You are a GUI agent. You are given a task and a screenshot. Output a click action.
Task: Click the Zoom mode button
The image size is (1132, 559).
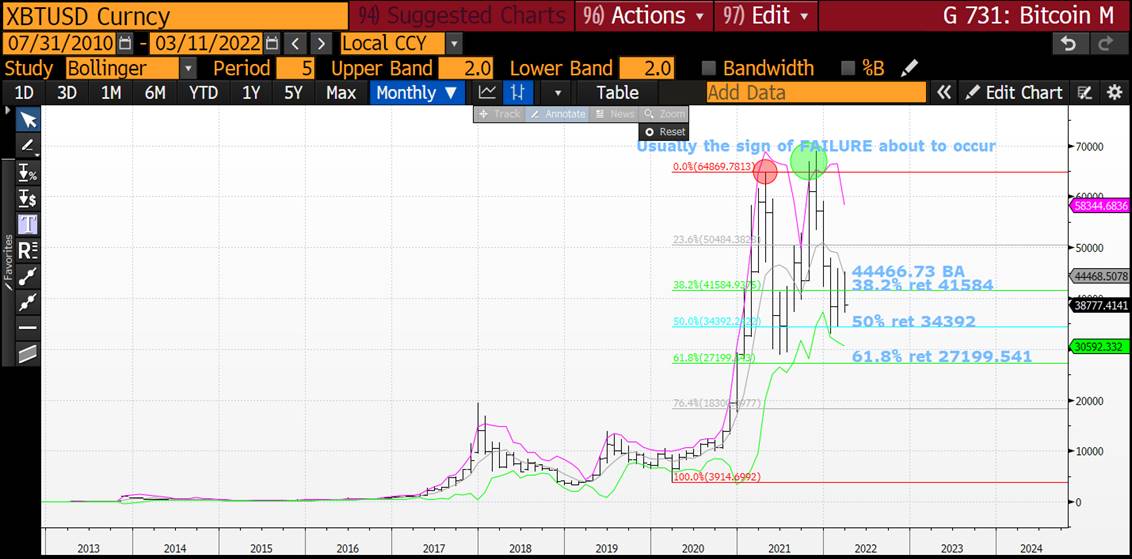[x=663, y=114]
